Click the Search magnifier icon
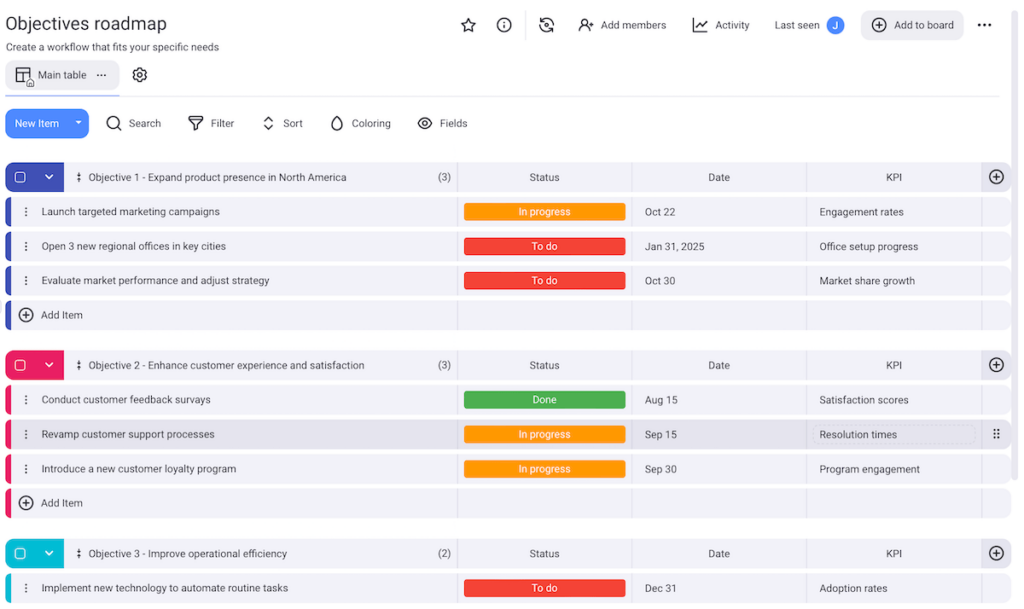The width and height of the screenshot is (1024, 609). pyautogui.click(x=115, y=123)
